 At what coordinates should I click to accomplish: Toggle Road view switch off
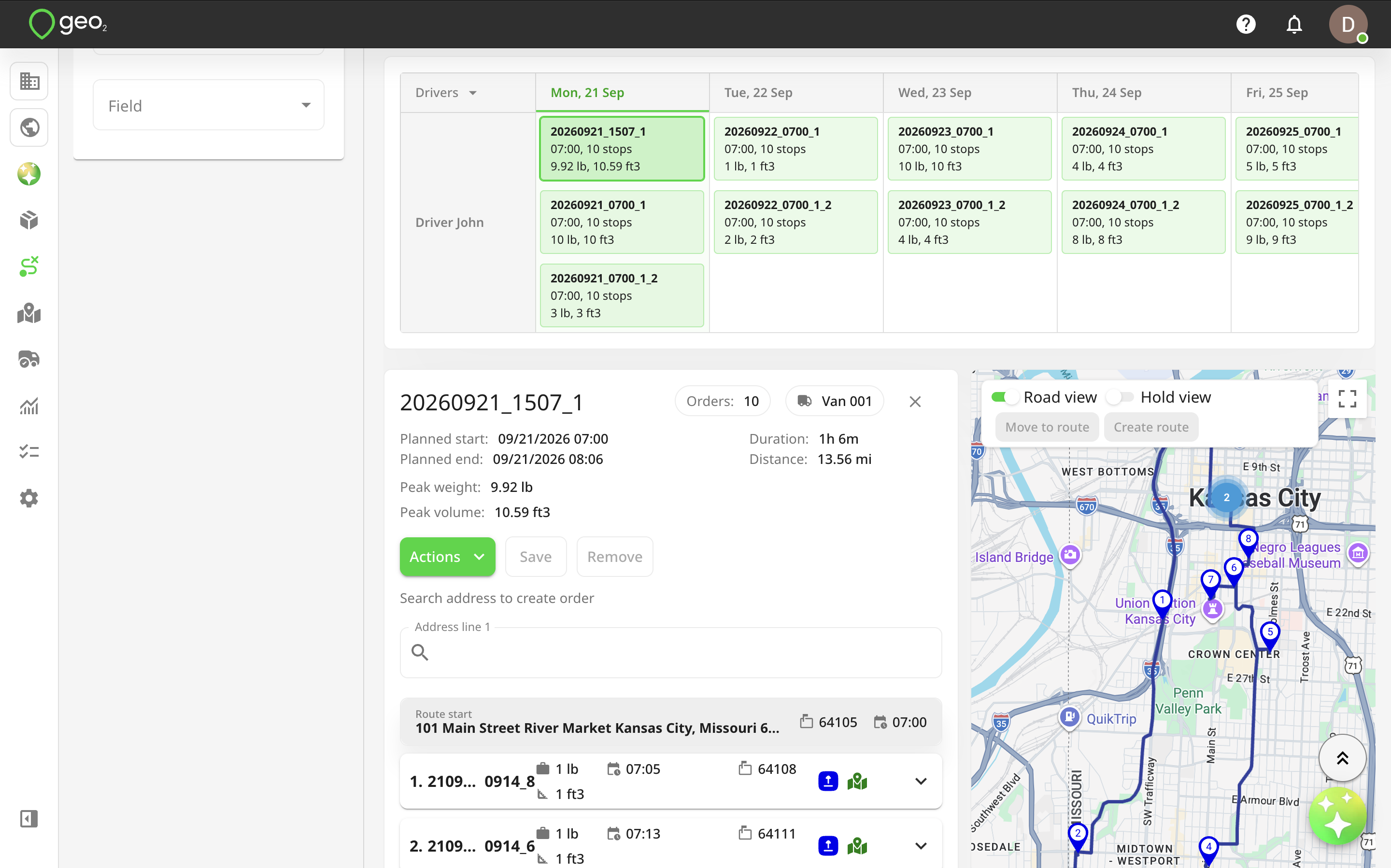pyautogui.click(x=1004, y=397)
